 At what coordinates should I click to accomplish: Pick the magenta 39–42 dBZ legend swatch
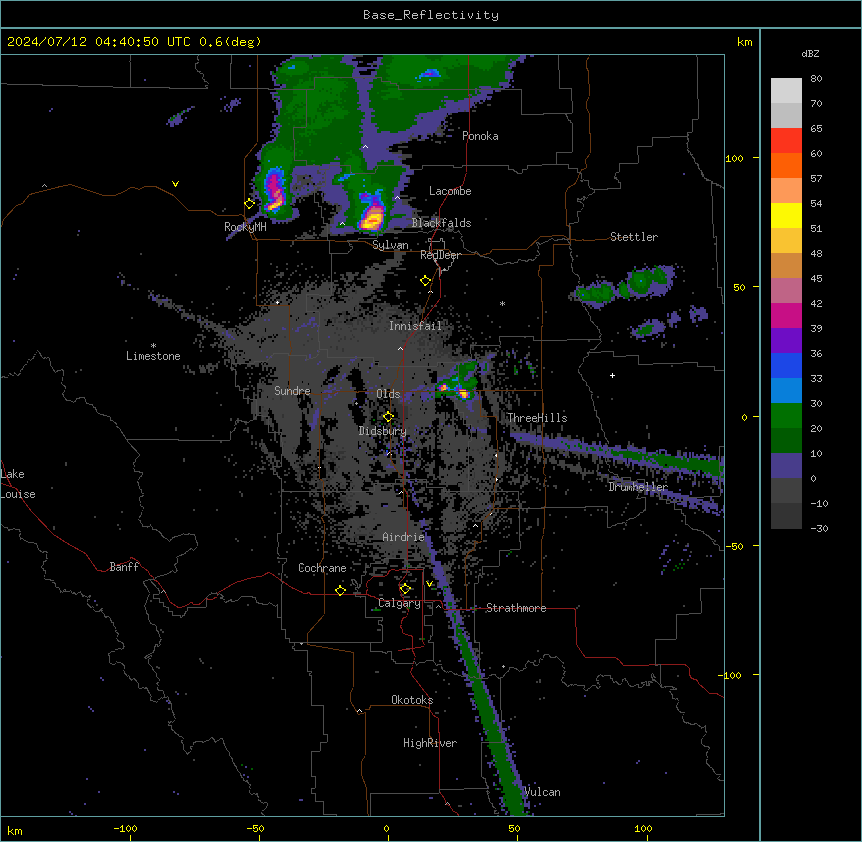coord(786,315)
